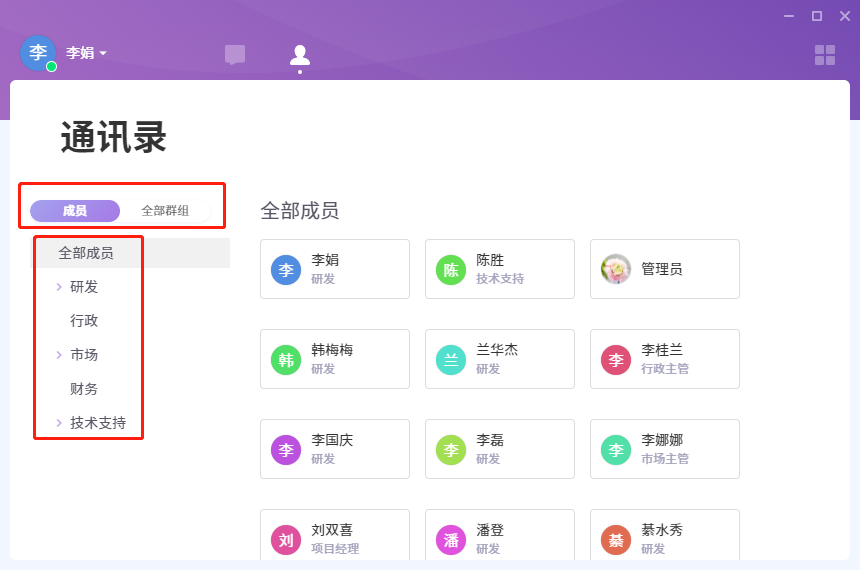Viewport: 860px width, 570px height.
Task: Click 陈胜's green avatar icon
Action: (451, 269)
